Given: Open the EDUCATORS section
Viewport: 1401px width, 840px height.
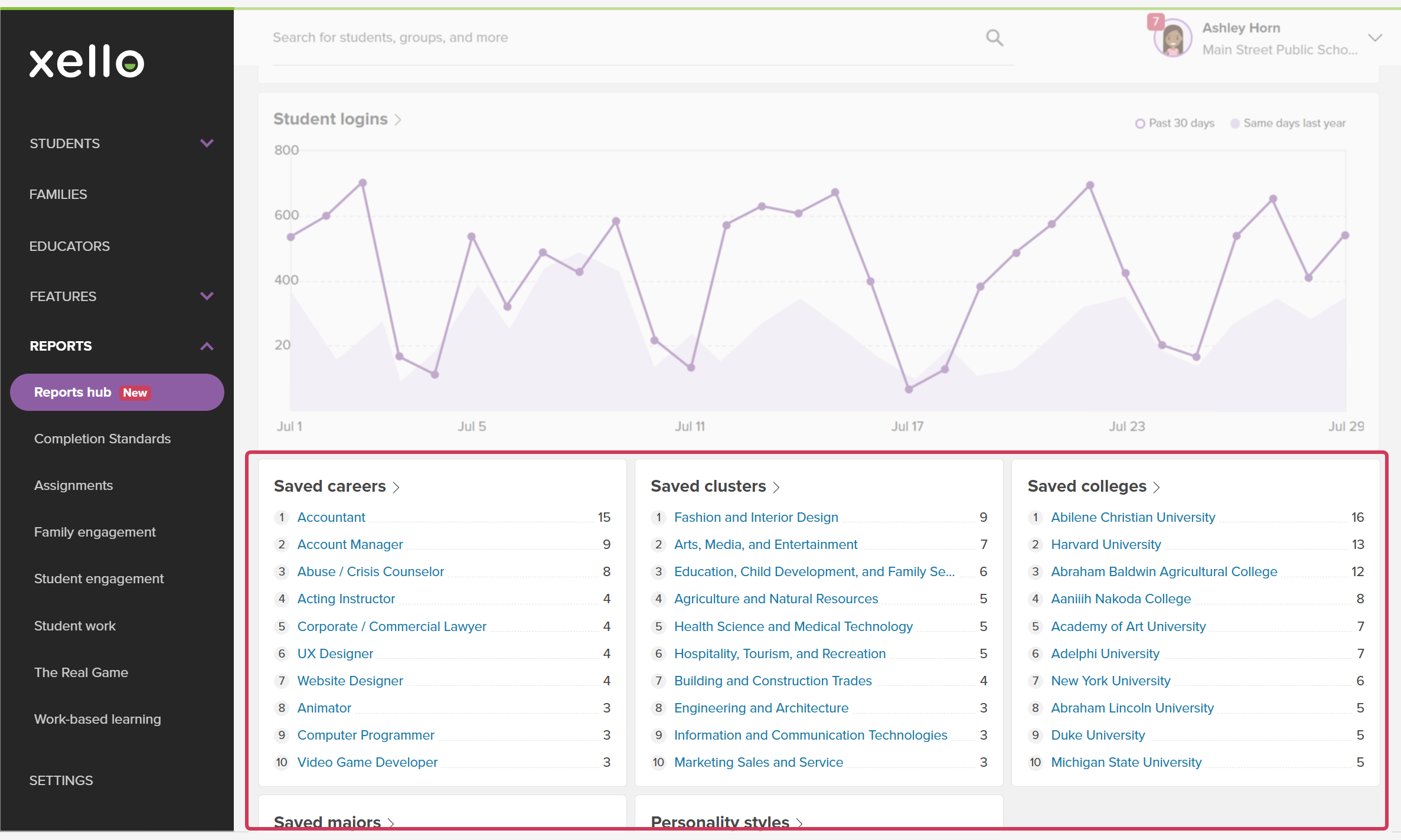Looking at the screenshot, I should [x=70, y=246].
